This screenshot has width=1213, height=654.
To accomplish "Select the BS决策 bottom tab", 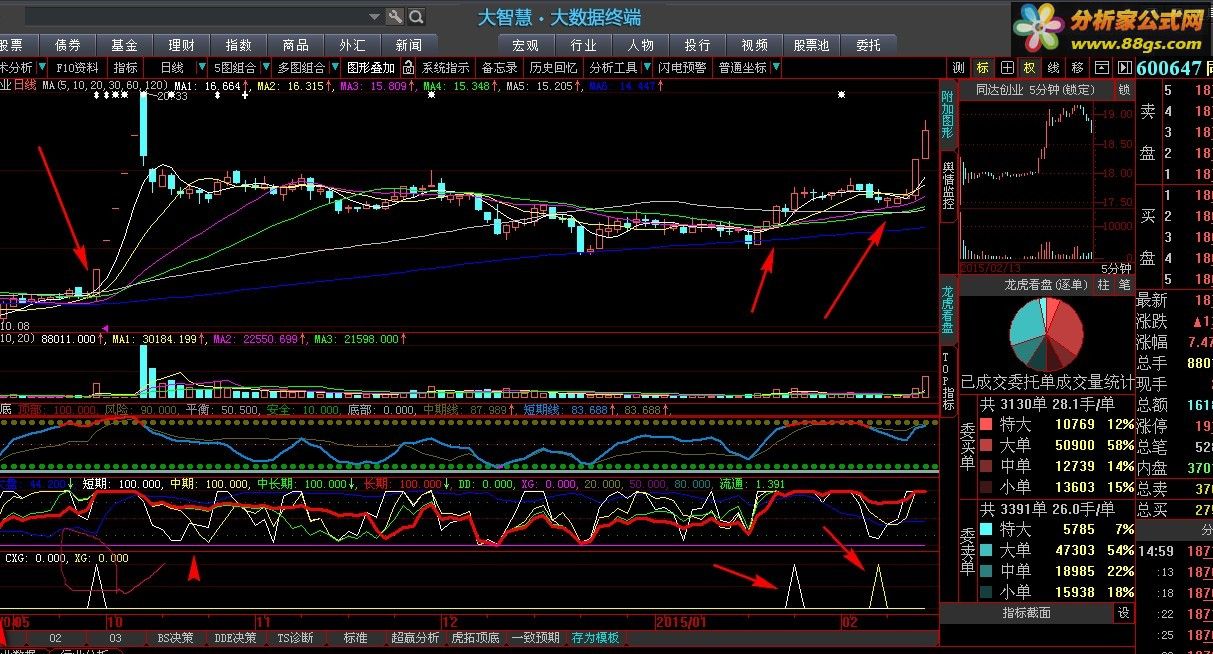I will [176, 638].
